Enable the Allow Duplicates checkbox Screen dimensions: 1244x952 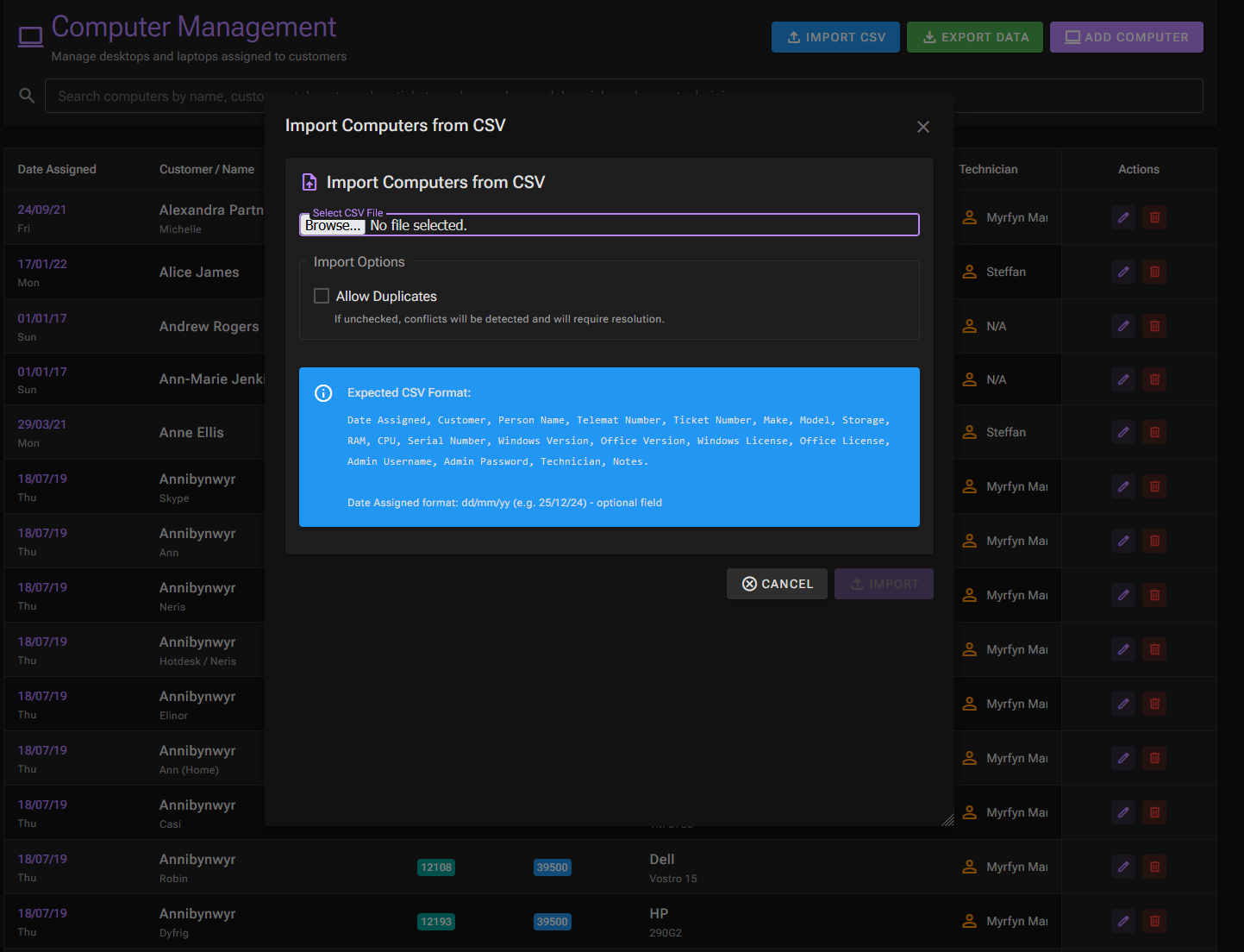point(321,295)
